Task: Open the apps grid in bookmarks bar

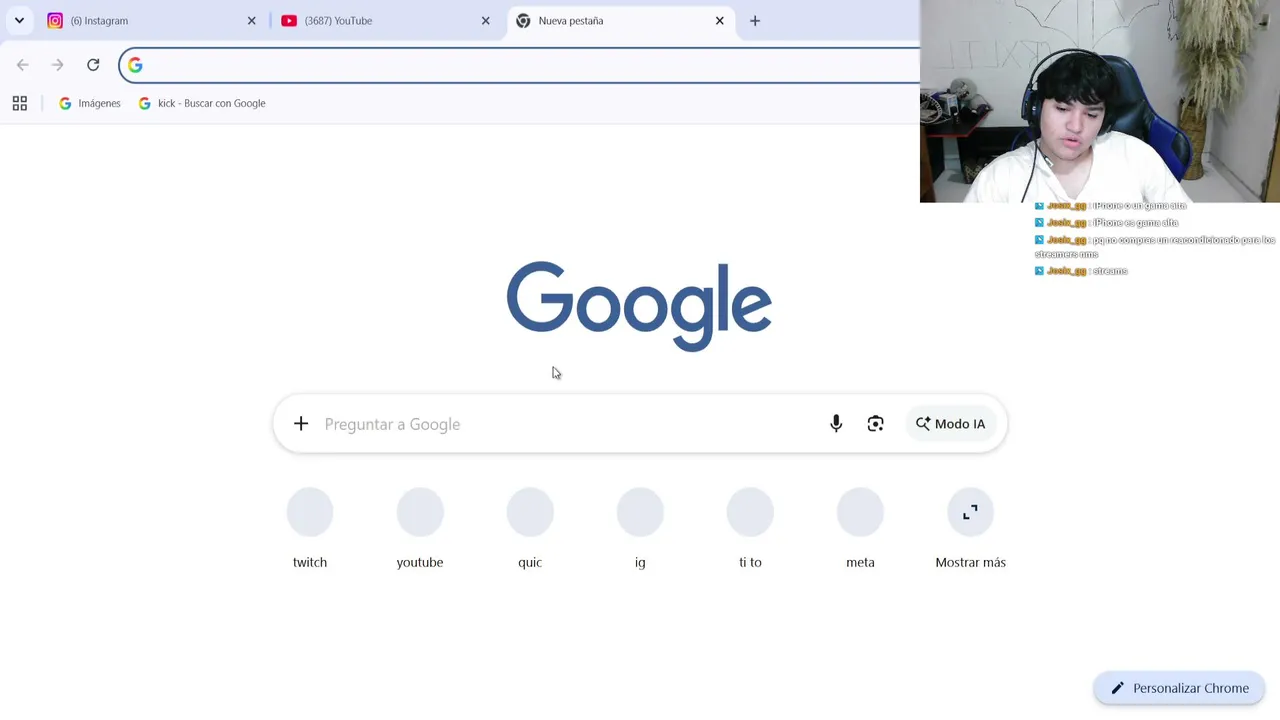Action: 20,103
